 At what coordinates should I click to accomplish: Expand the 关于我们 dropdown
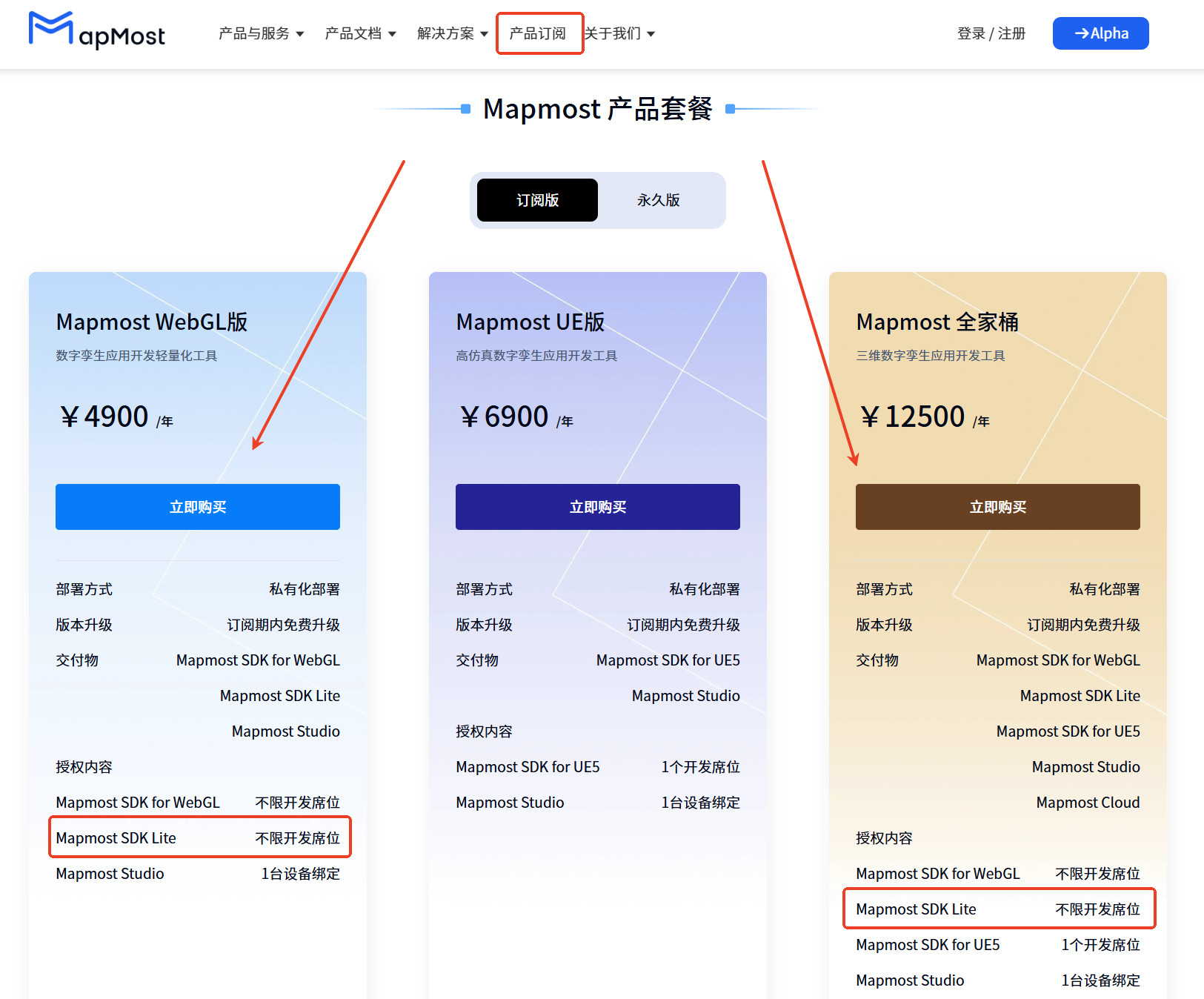click(x=619, y=33)
